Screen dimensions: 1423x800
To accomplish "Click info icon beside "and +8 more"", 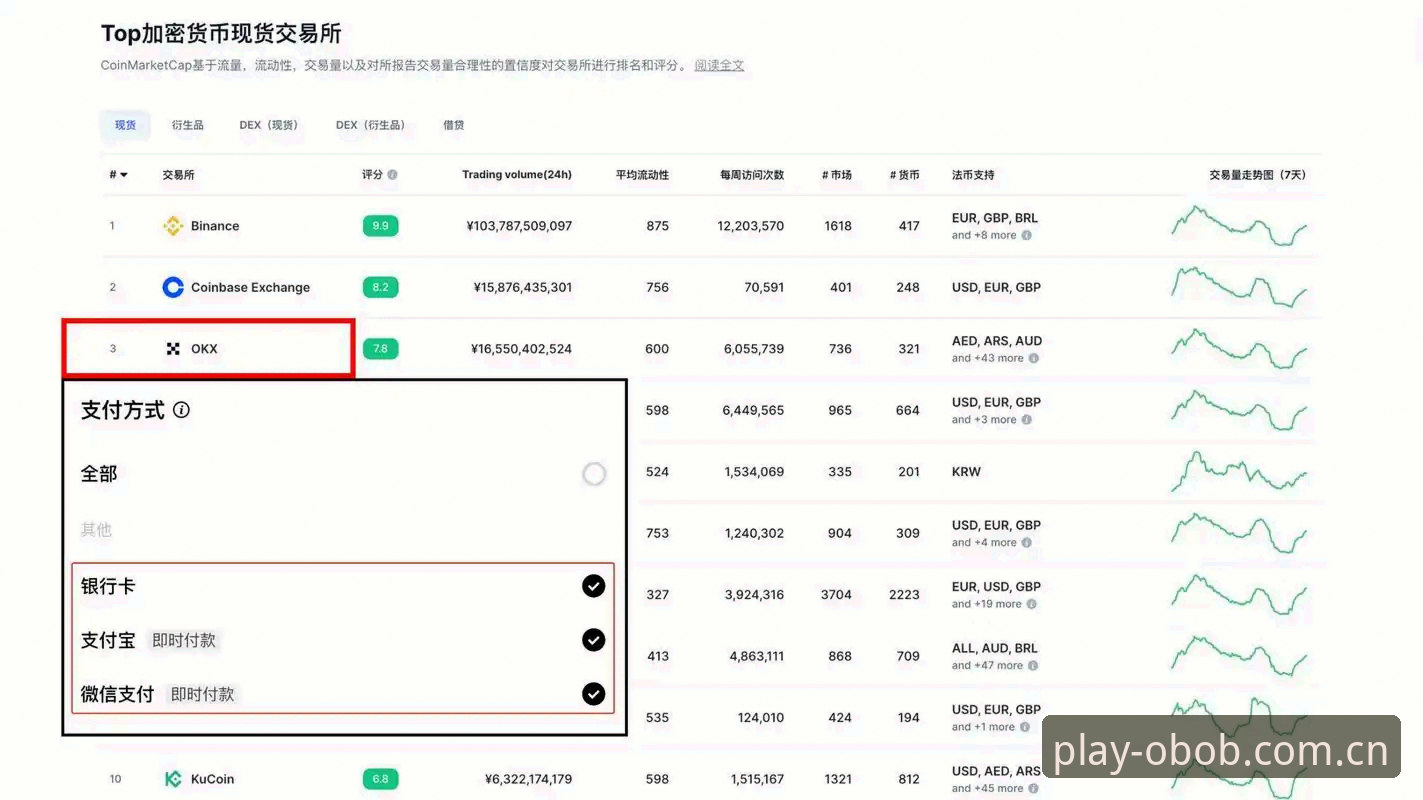I will pyautogui.click(x=1026, y=236).
